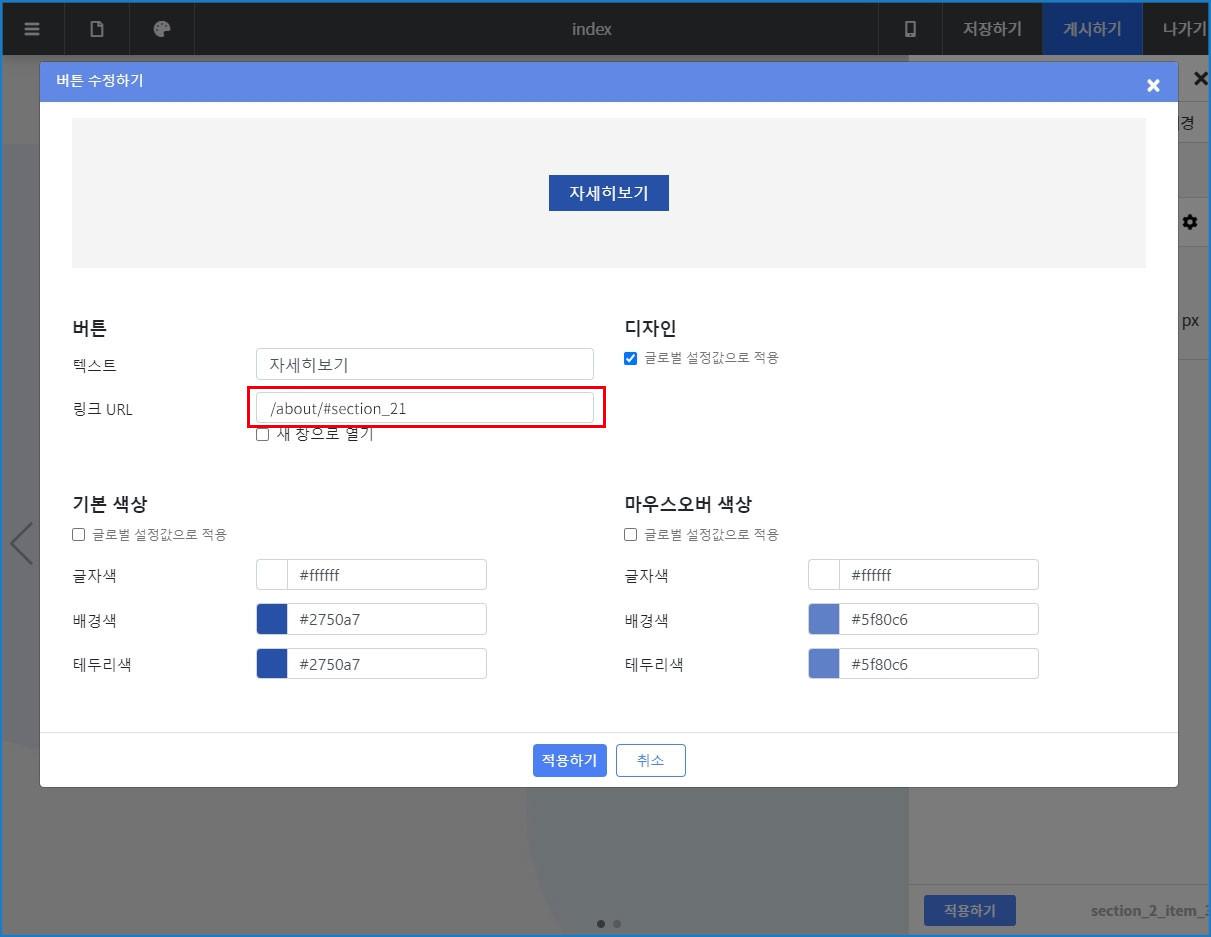Open the hamburger menu icon
This screenshot has width=1211, height=937.
coord(32,29)
